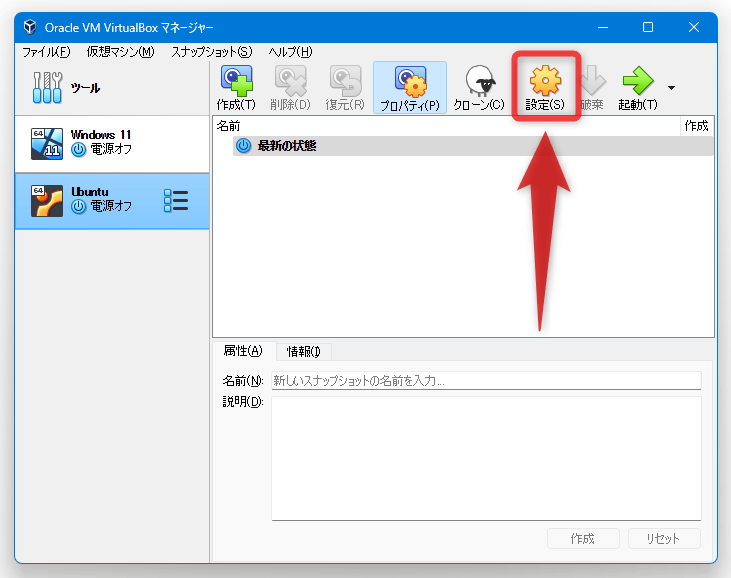Select the 最新の状態 current state row
The height and width of the screenshot is (578, 731).
[473, 146]
